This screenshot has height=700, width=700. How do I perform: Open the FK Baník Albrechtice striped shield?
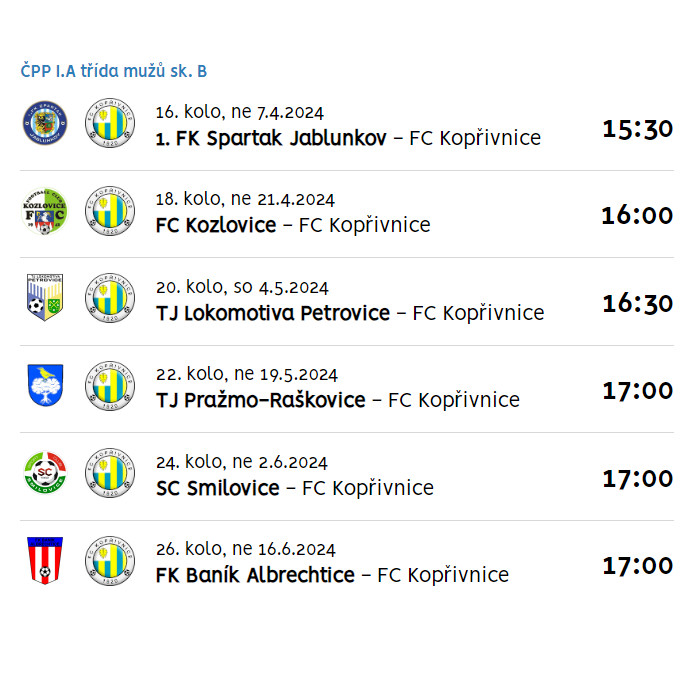coord(45,560)
